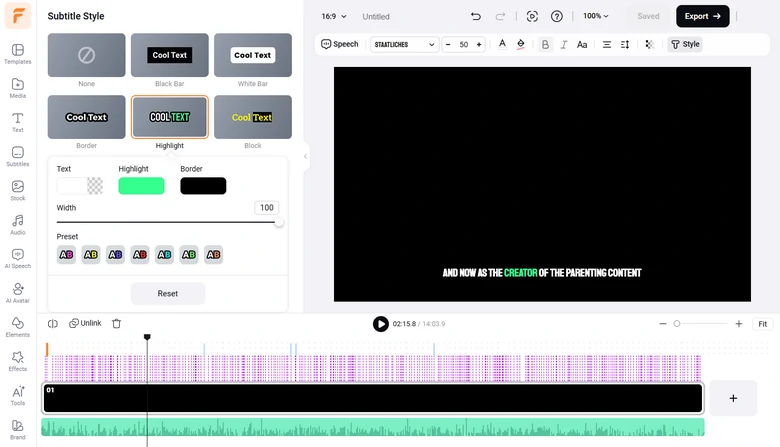This screenshot has height=447, width=780.
Task: Click the Export button
Action: point(702,16)
